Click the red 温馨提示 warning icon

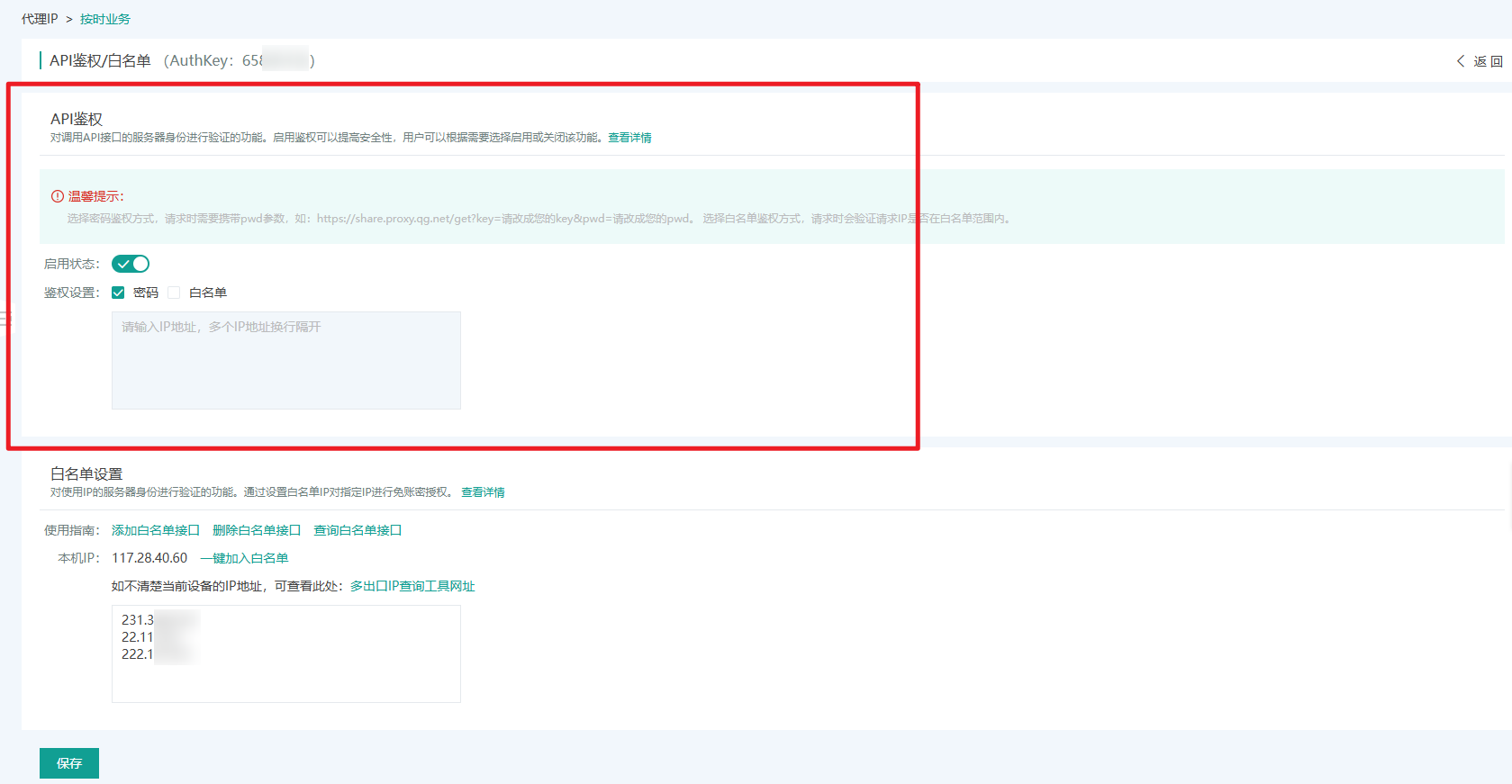pos(58,196)
